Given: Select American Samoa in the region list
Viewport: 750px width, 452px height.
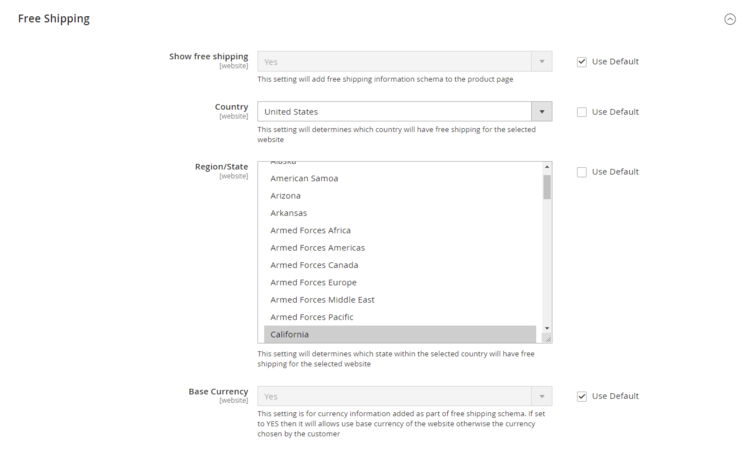Looking at the screenshot, I should pyautogui.click(x=304, y=178).
